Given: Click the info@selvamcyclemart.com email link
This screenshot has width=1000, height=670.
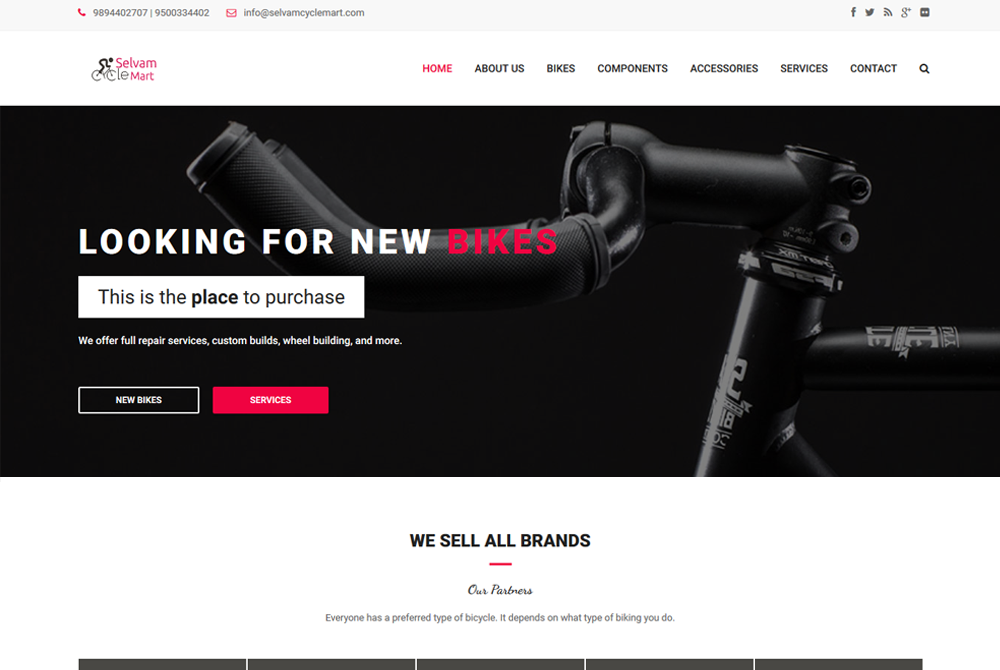Looking at the screenshot, I should 304,13.
